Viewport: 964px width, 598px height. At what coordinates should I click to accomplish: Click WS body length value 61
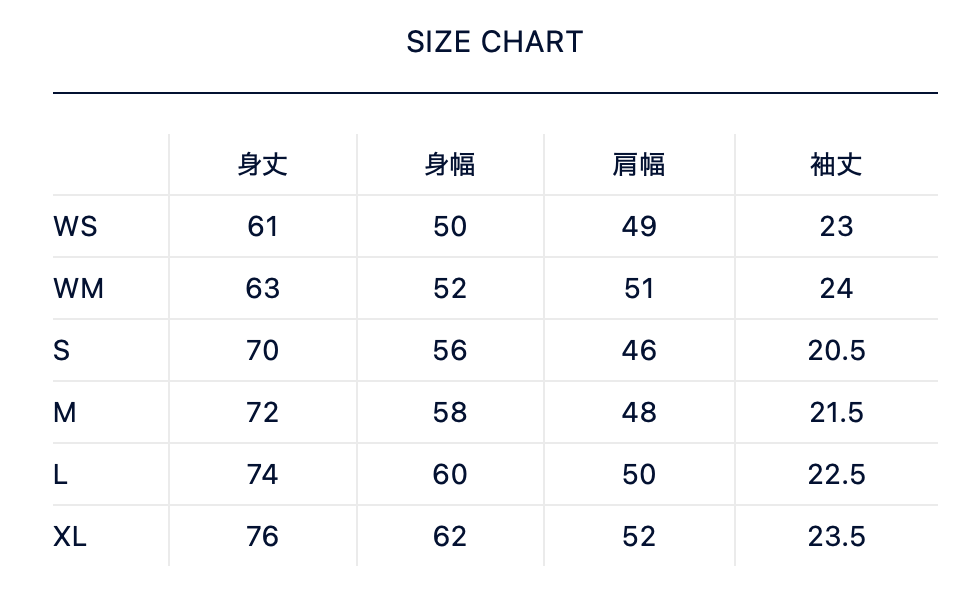point(263,227)
